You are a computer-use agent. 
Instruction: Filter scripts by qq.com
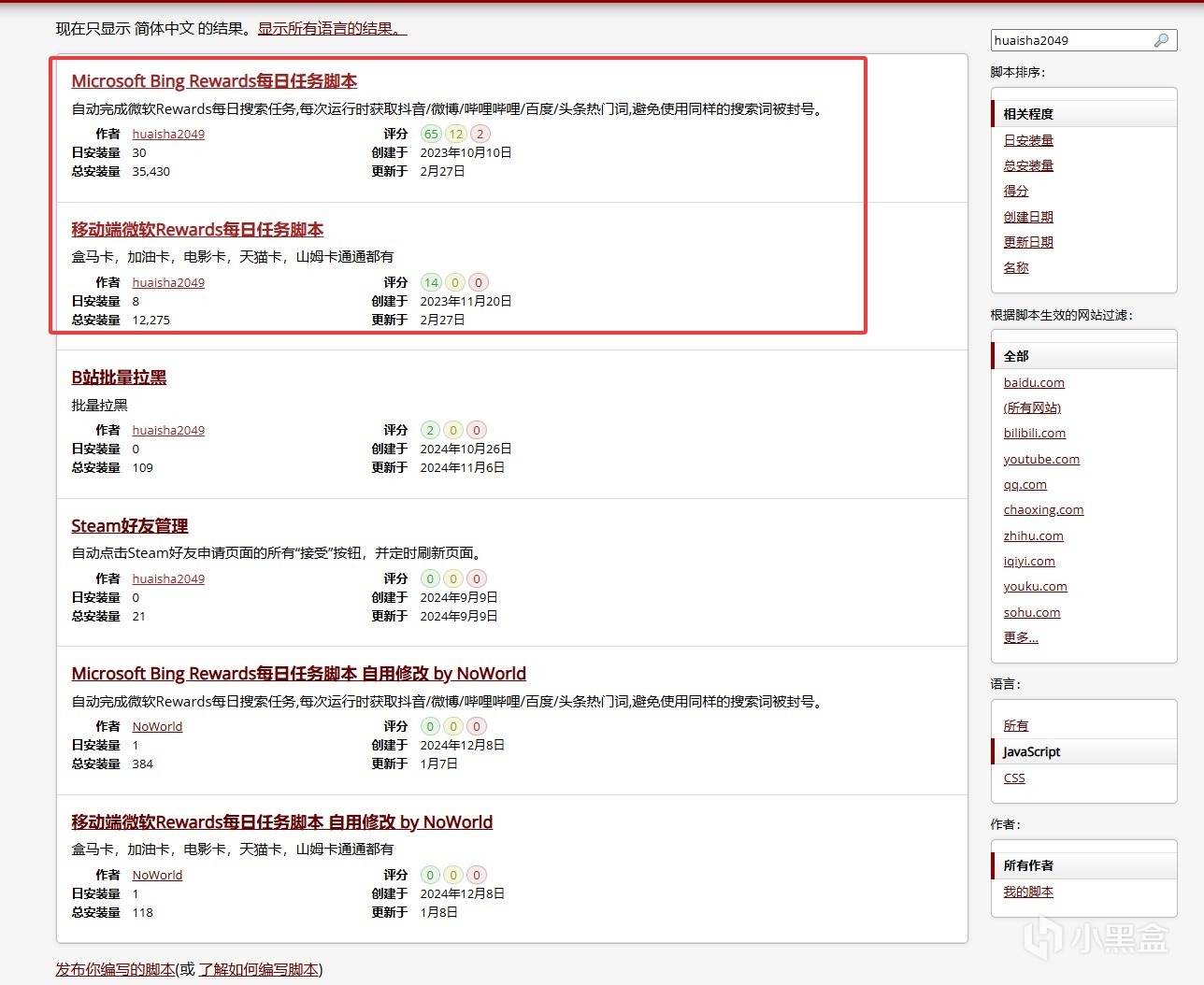1025,484
